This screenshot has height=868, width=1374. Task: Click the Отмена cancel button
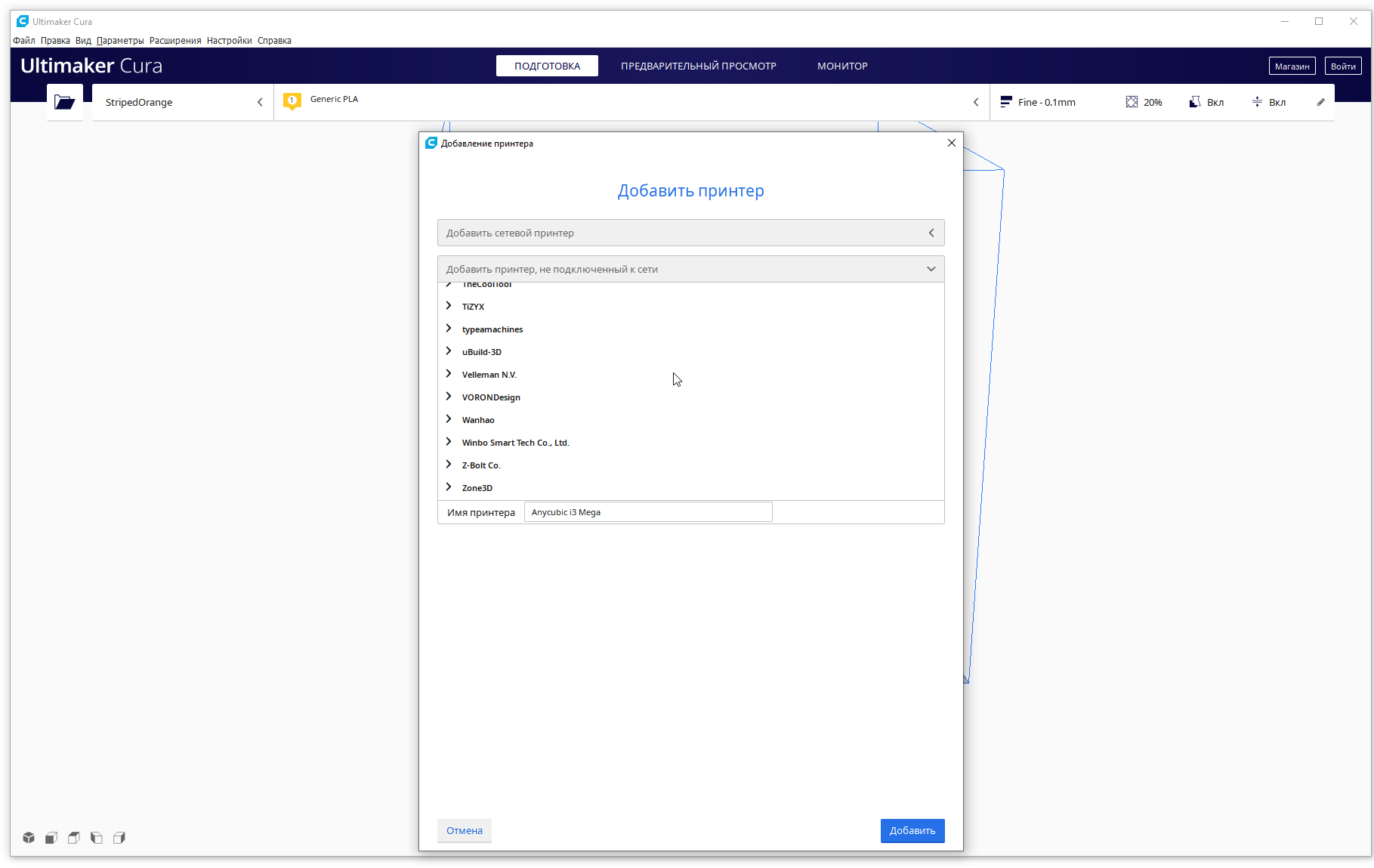465,830
